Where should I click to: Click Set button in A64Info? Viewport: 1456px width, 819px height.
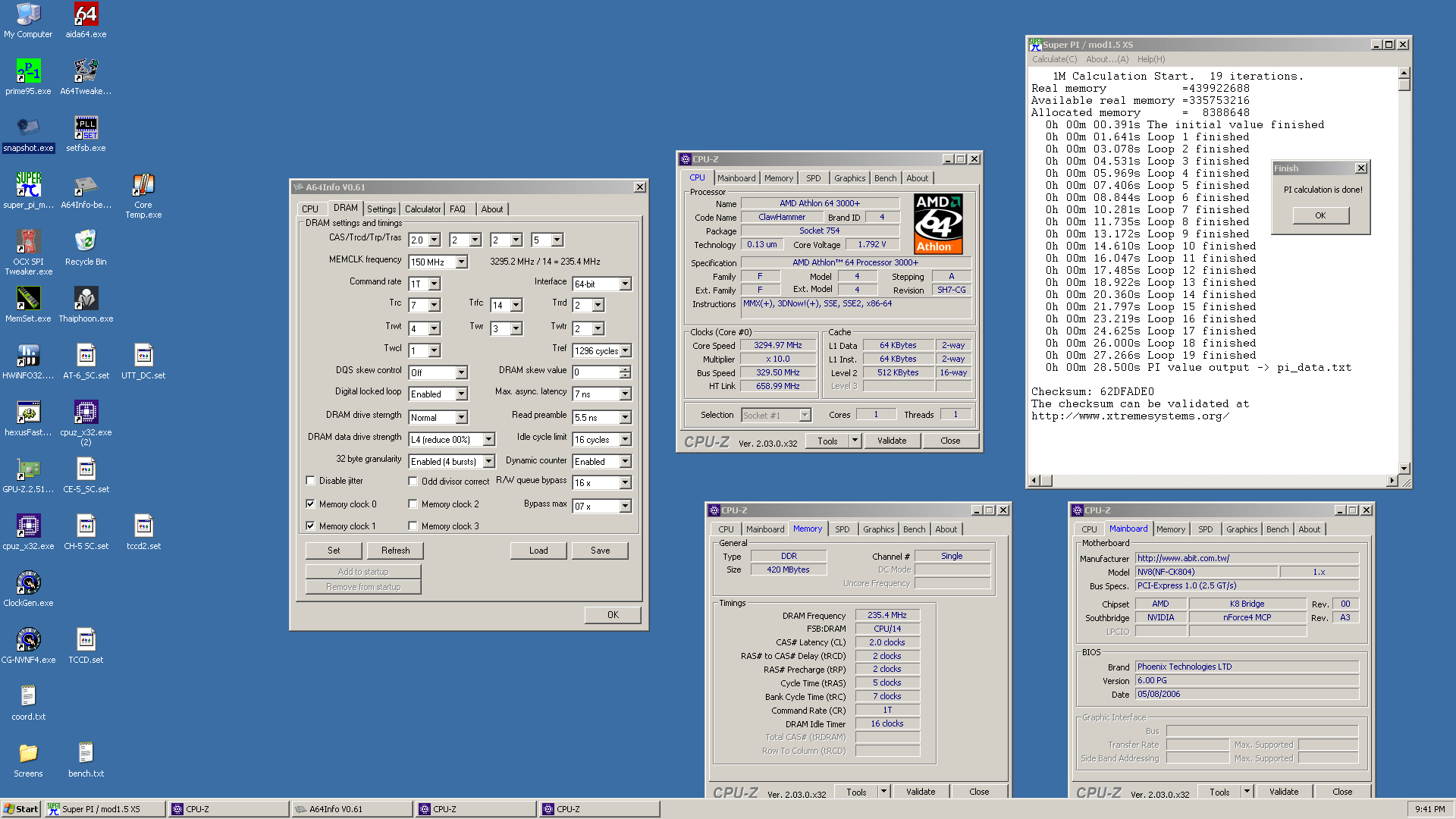(x=334, y=551)
